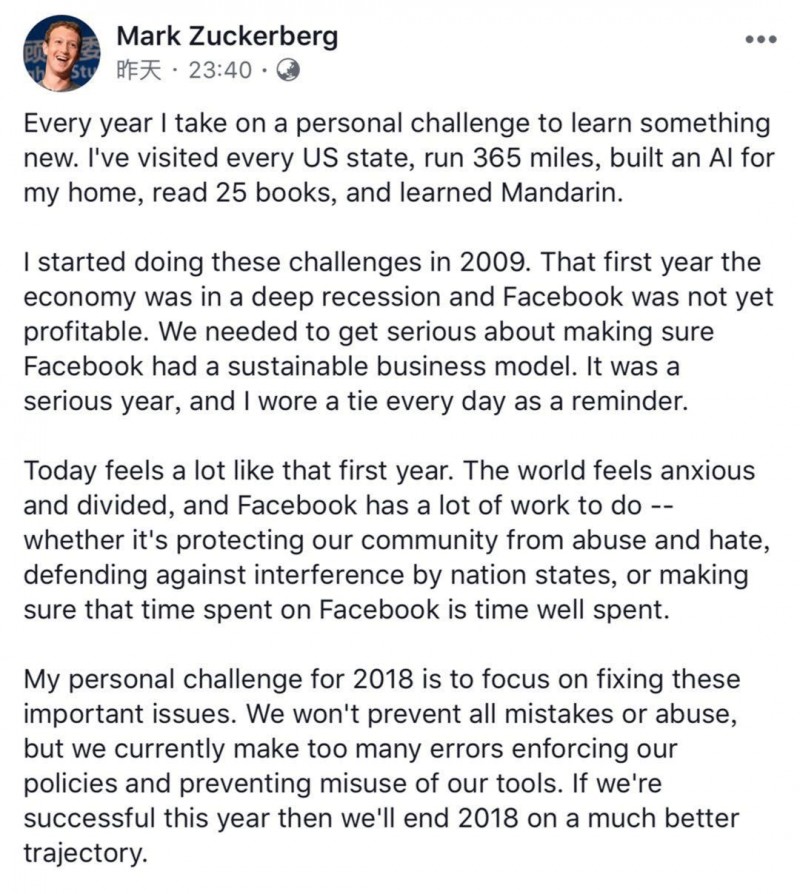
Task: Click the 昨天 timestamp of the post
Action: [139, 71]
